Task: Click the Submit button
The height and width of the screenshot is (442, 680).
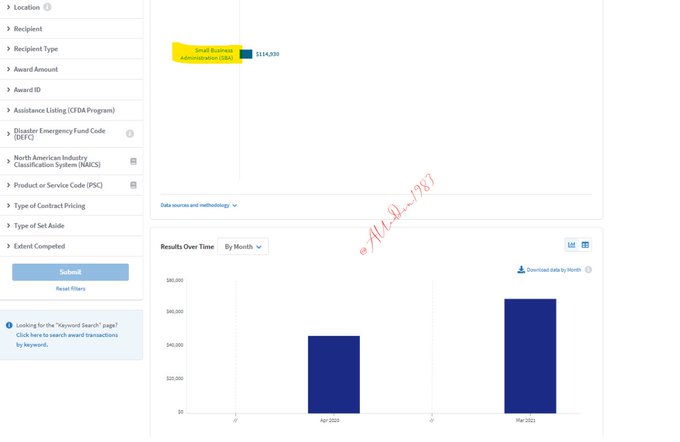Action: point(70,272)
